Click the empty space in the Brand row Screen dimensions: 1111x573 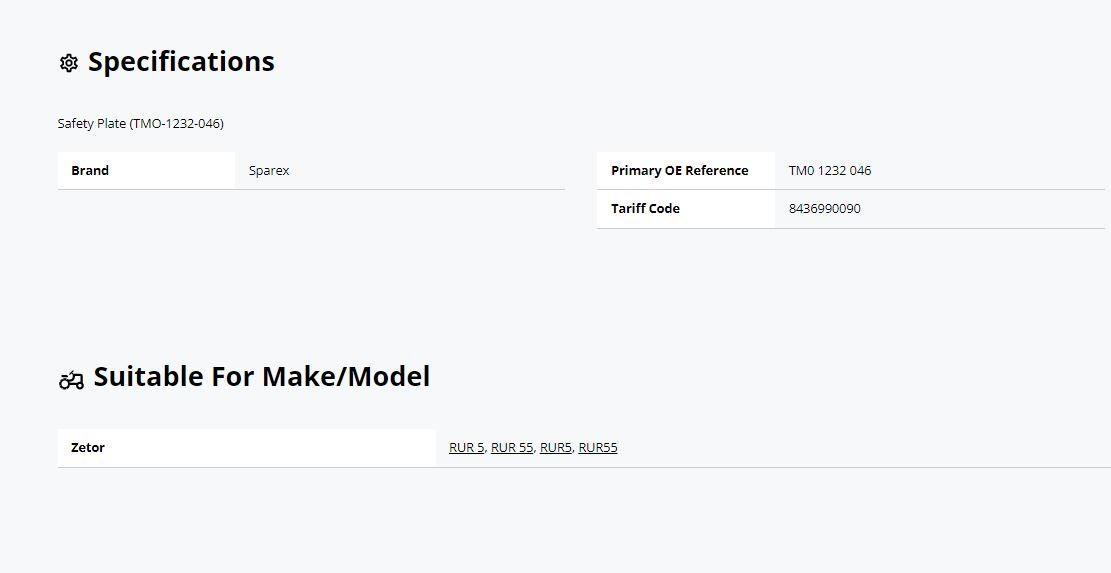click(x=427, y=171)
